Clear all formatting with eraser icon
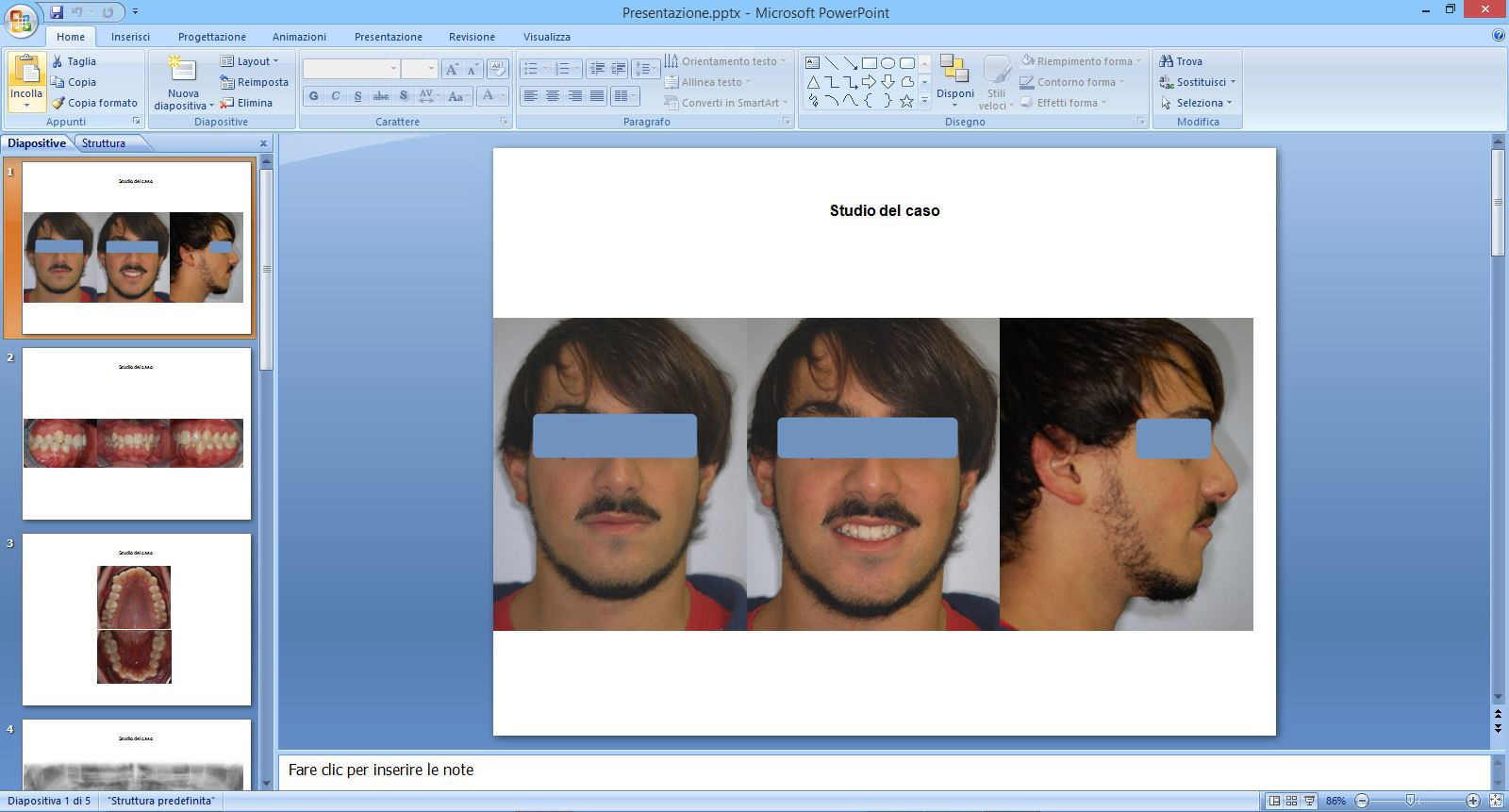This screenshot has height=812, width=1509. tap(499, 69)
